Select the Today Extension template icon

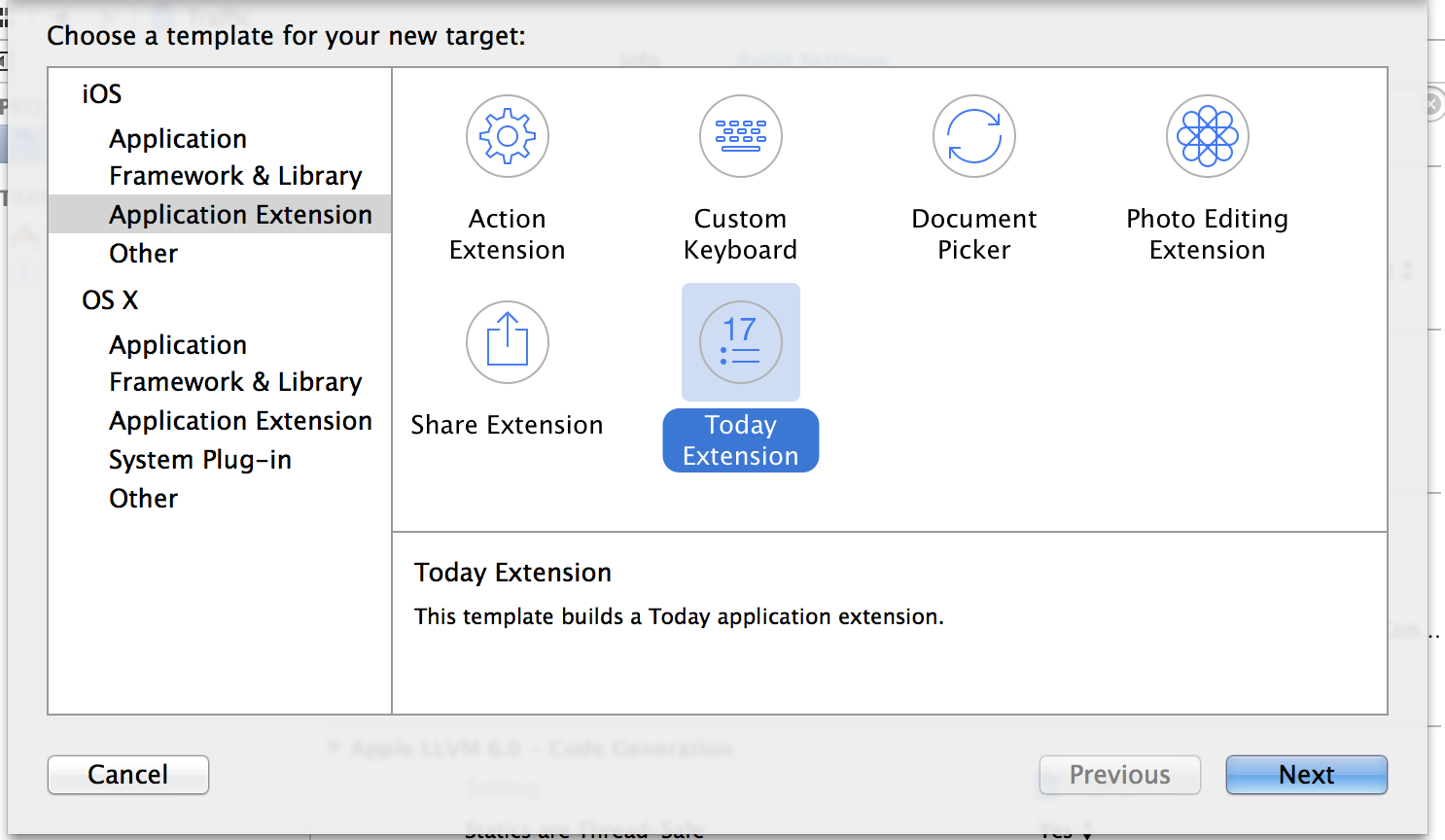741,343
